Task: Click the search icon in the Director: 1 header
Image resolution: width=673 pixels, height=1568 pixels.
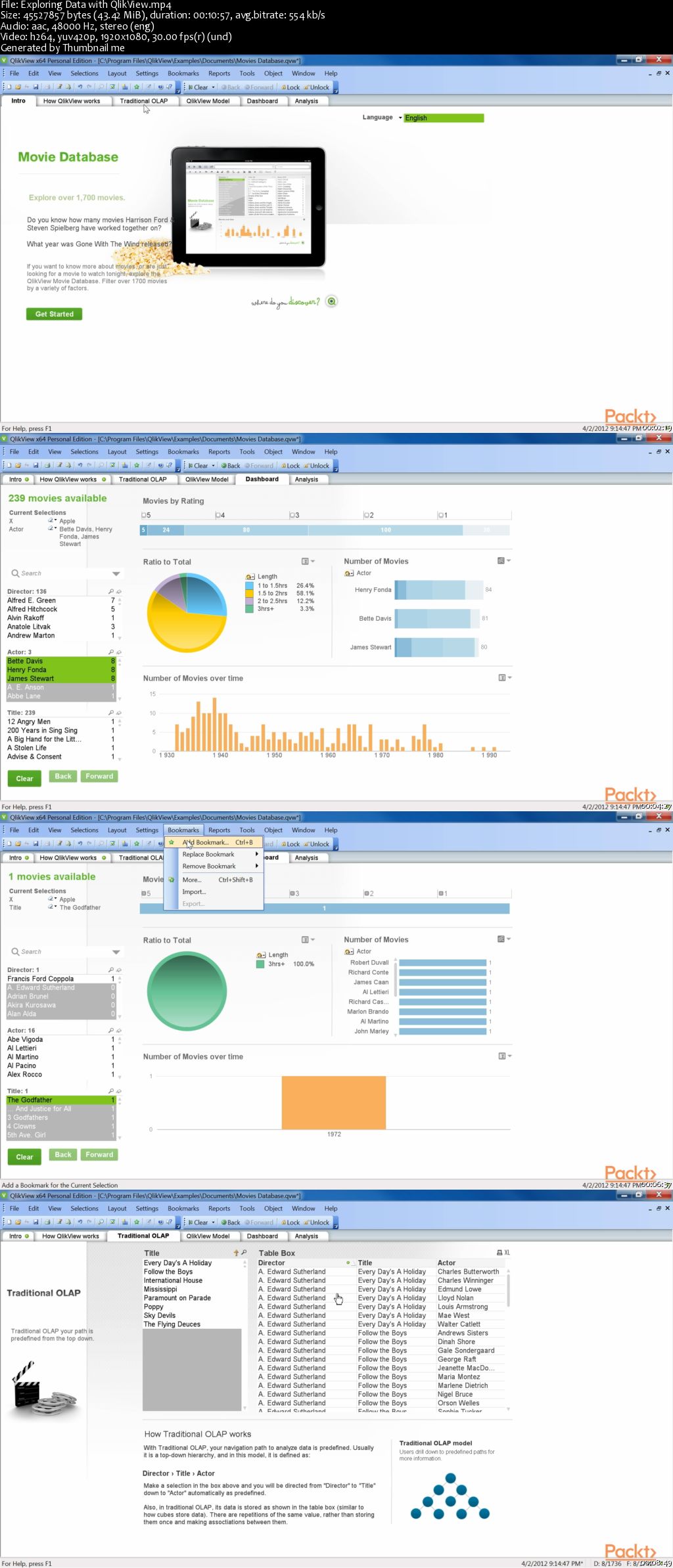Action: (111, 970)
